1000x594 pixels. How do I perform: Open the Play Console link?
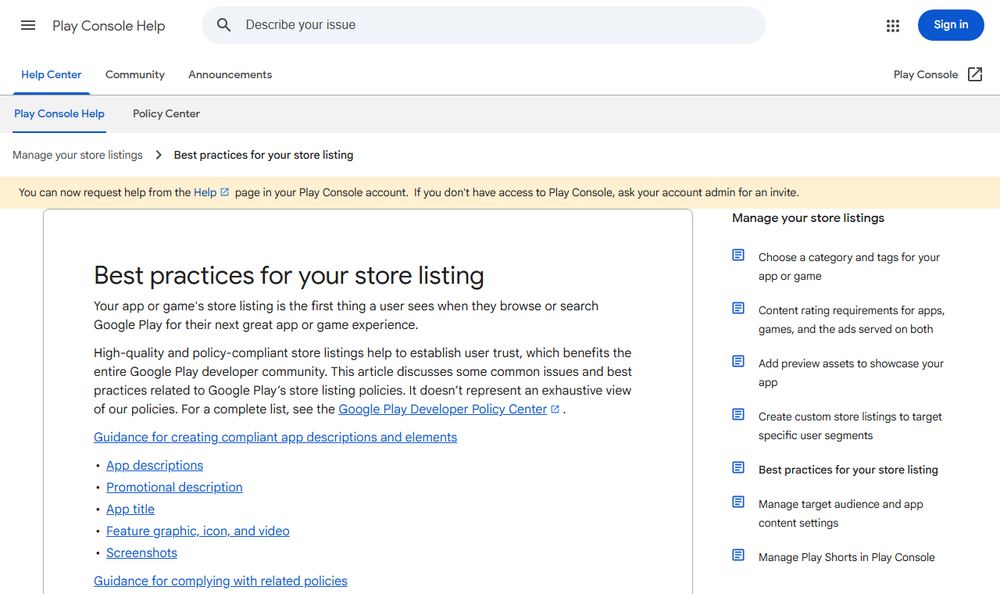point(925,75)
